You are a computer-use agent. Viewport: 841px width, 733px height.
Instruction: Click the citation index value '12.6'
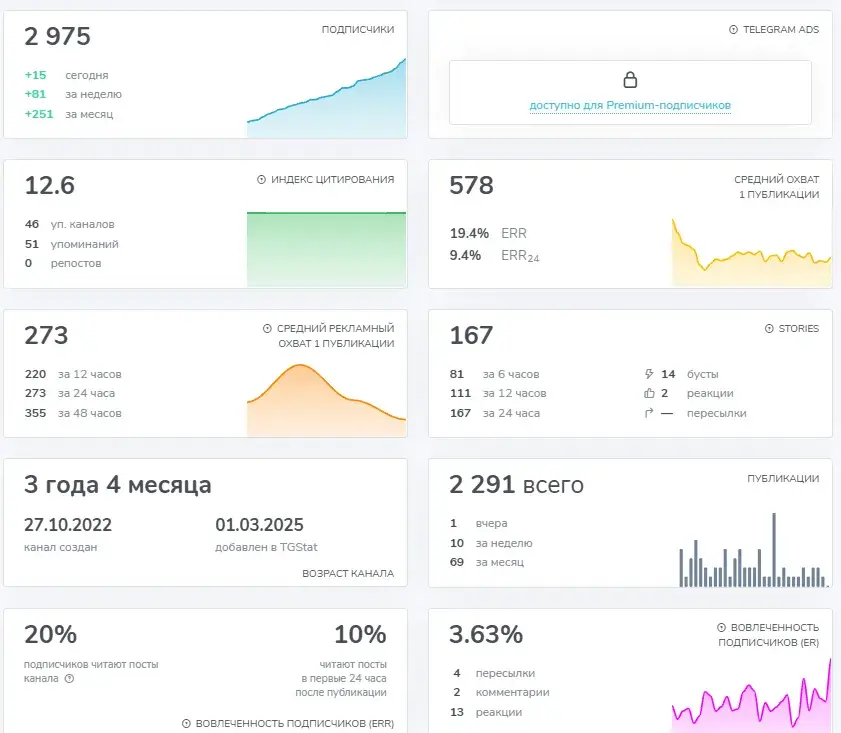(50, 186)
